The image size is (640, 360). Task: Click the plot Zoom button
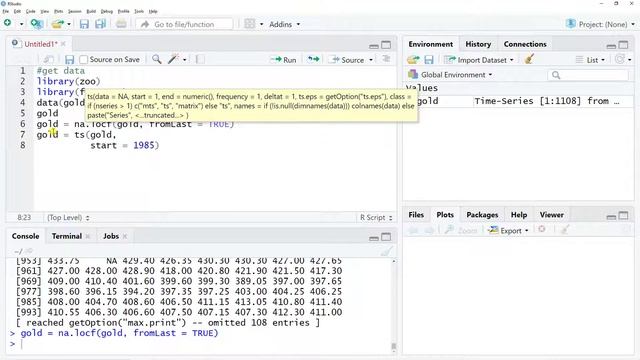(x=462, y=231)
